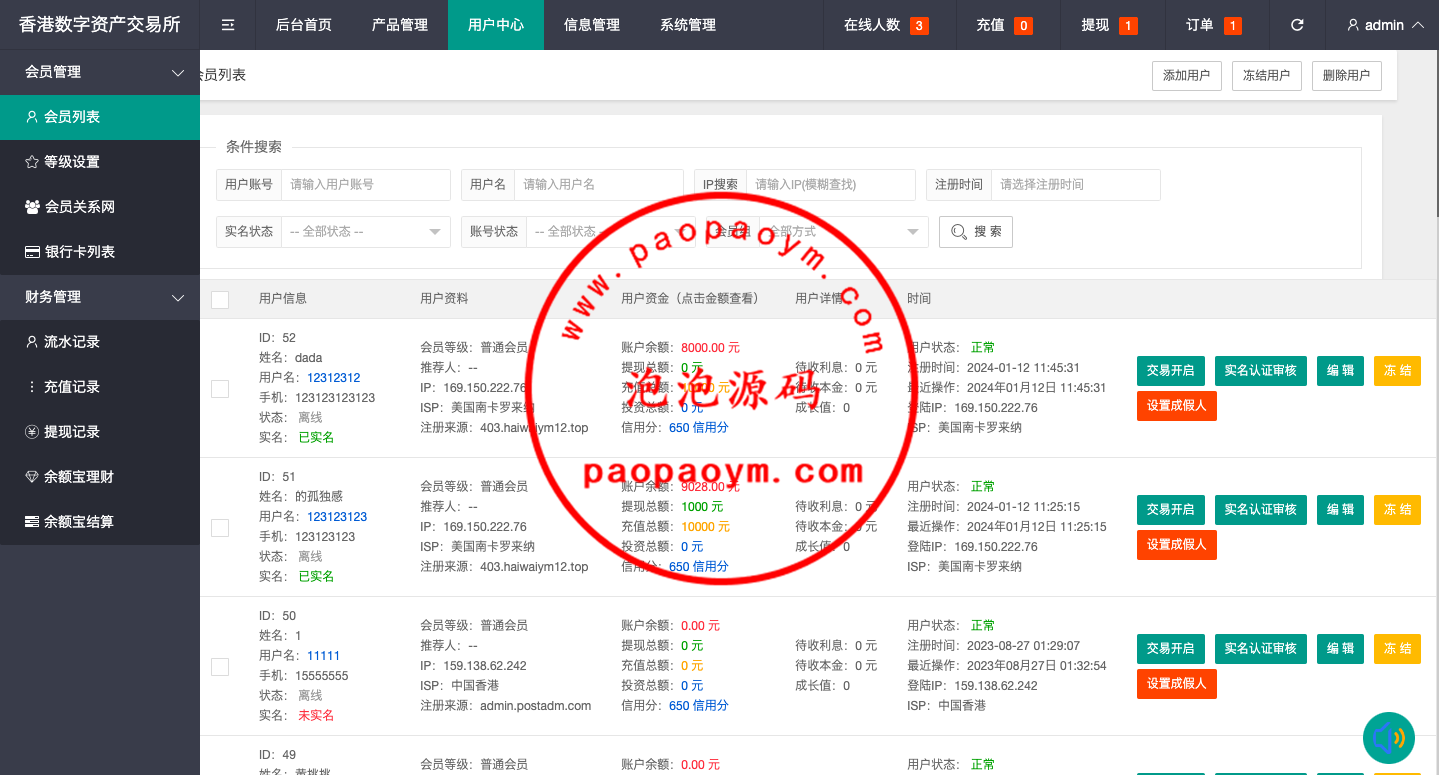Click the 冻结用户 button
The height and width of the screenshot is (775, 1439).
[1266, 76]
